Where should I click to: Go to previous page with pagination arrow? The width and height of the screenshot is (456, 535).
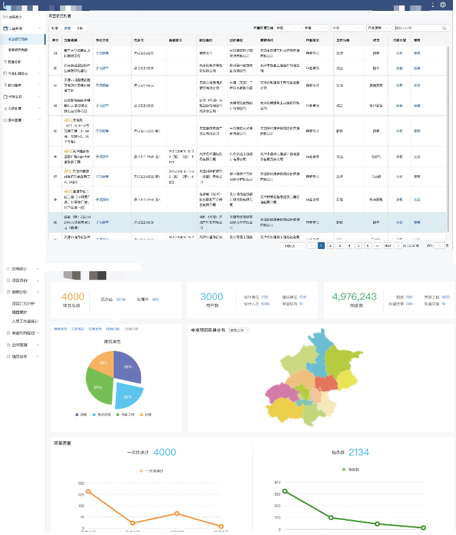[311, 246]
